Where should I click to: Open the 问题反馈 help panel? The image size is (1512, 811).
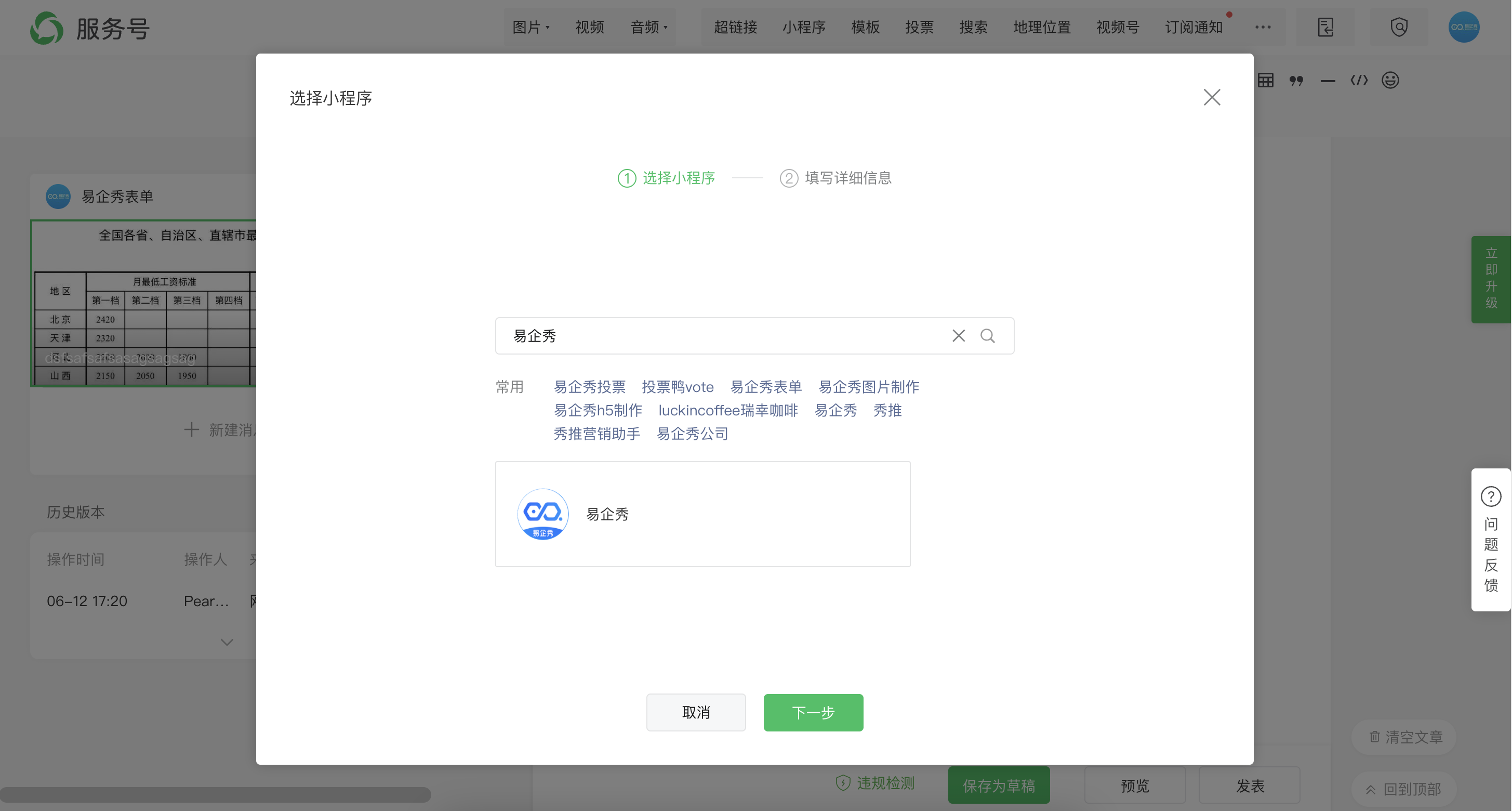pyautogui.click(x=1491, y=539)
